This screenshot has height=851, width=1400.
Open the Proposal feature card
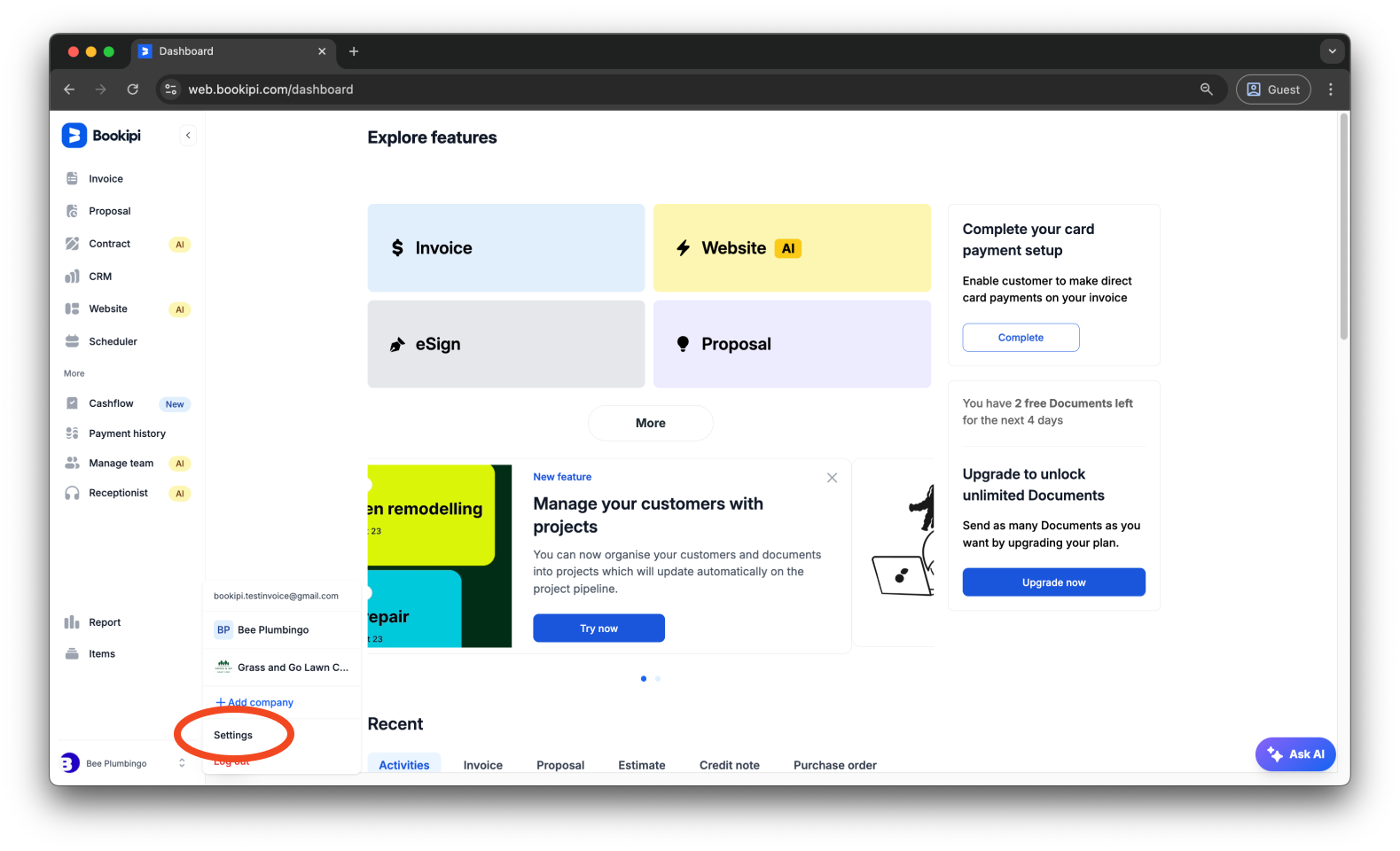792,344
